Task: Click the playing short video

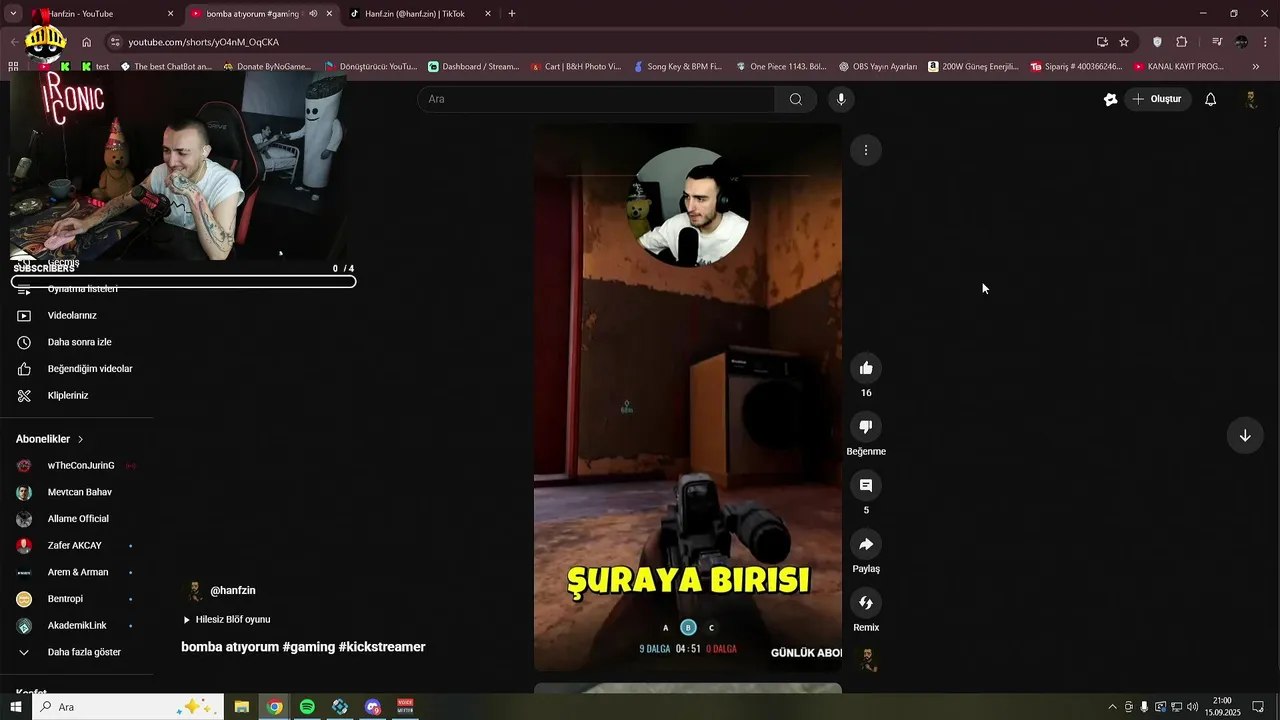Action: (x=688, y=397)
